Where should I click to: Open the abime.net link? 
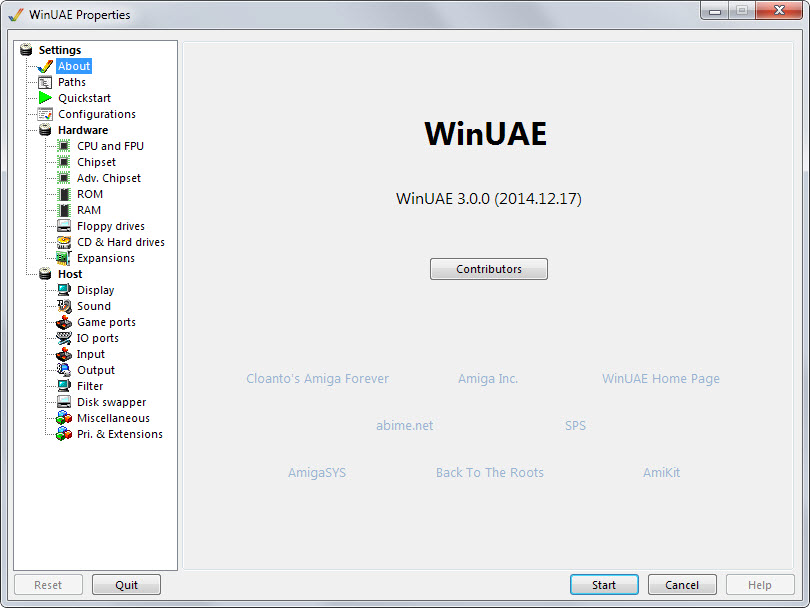pos(404,426)
